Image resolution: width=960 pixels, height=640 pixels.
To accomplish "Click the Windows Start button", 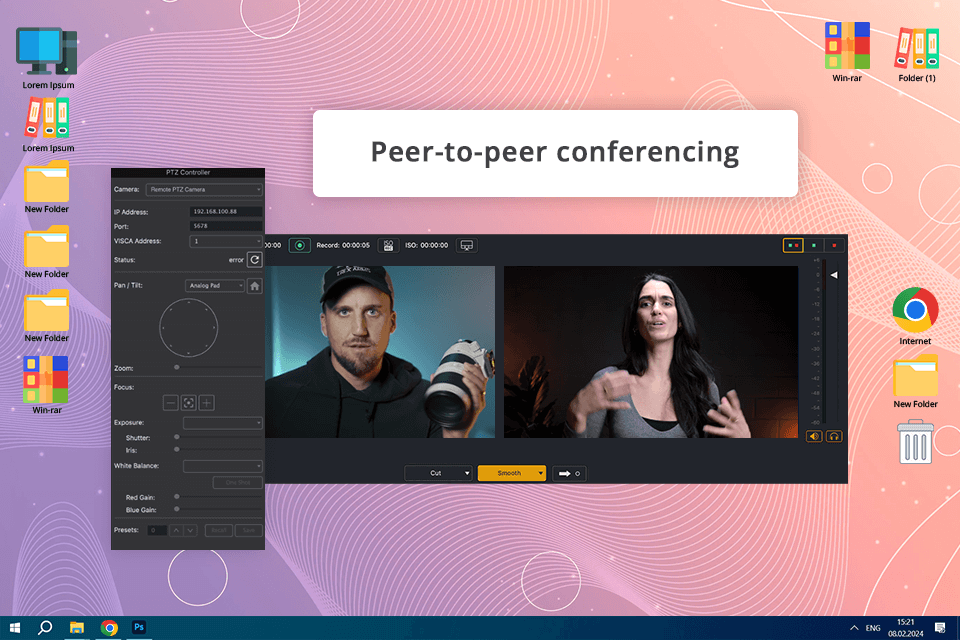I will (x=15, y=628).
